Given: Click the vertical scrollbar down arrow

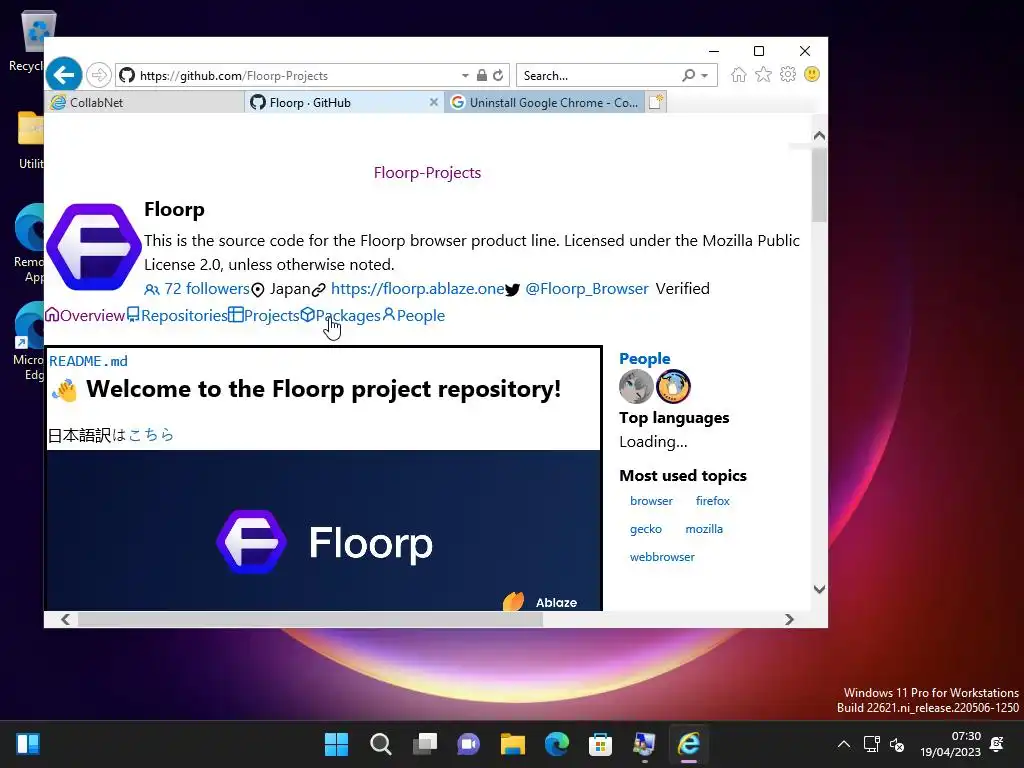Looking at the screenshot, I should [x=819, y=589].
